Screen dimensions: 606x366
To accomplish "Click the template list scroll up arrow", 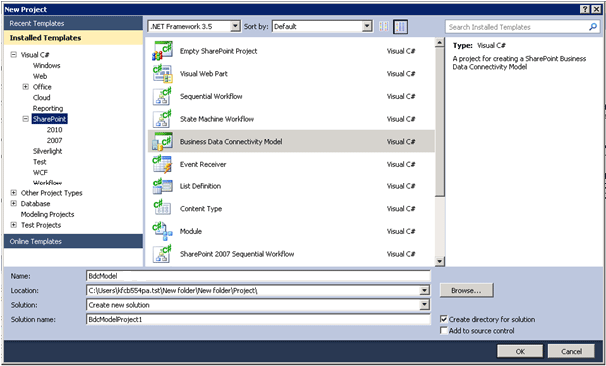I will point(439,43).
